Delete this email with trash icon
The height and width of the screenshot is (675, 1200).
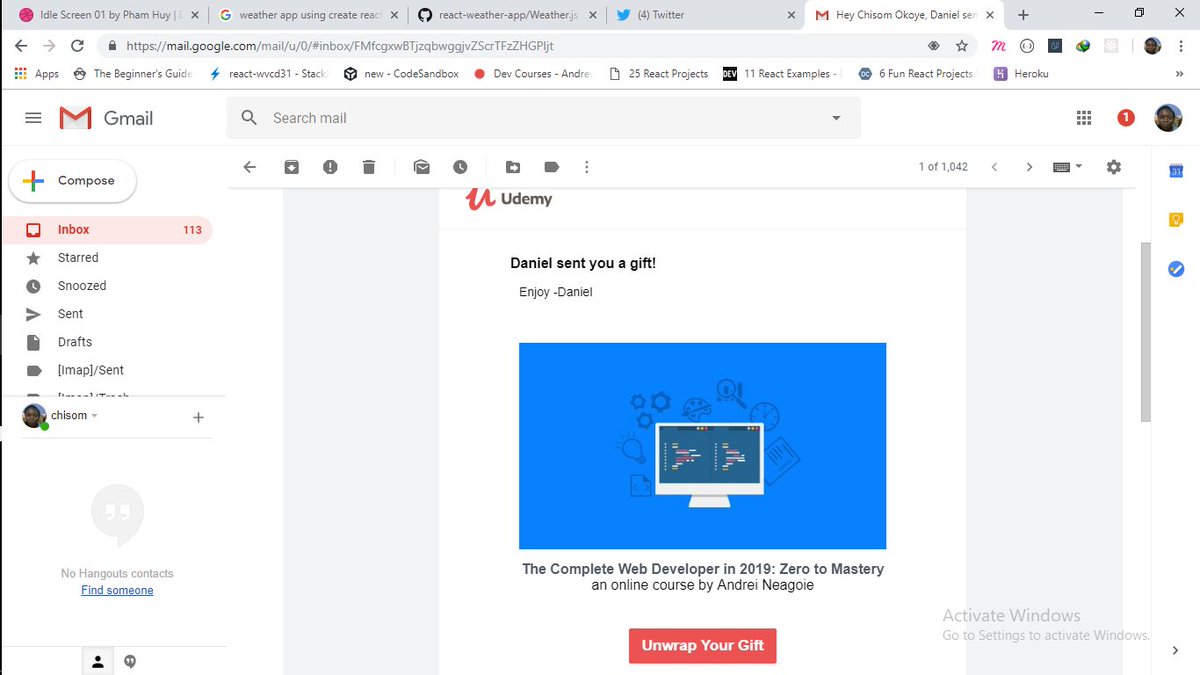369,167
